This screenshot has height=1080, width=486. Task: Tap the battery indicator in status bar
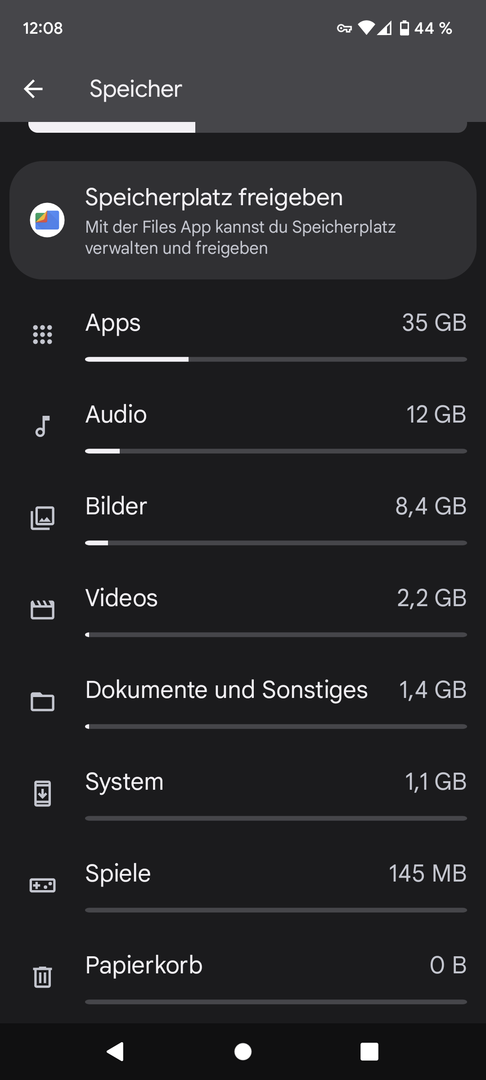pos(405,28)
